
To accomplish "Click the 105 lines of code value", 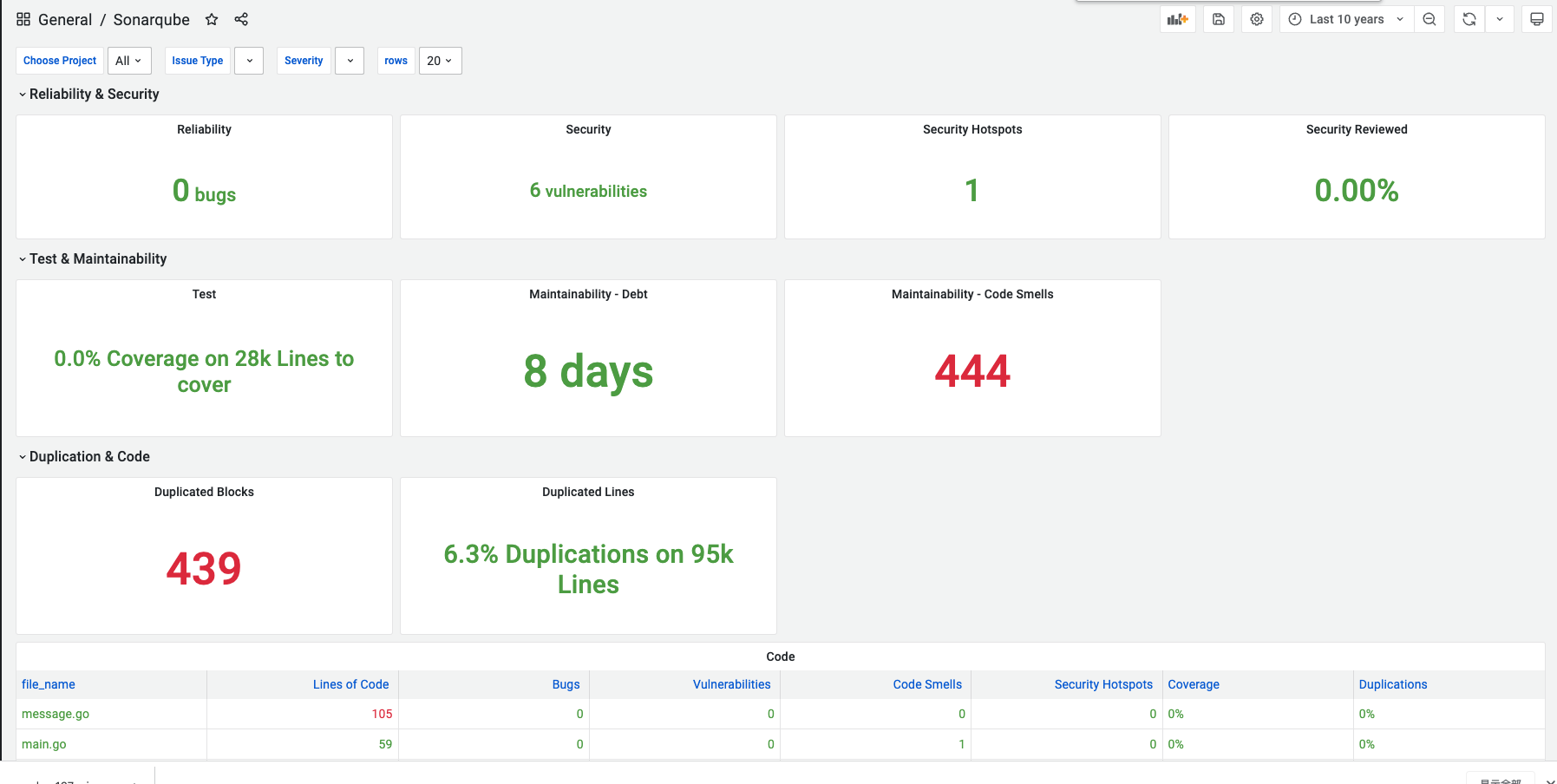I will (x=382, y=714).
